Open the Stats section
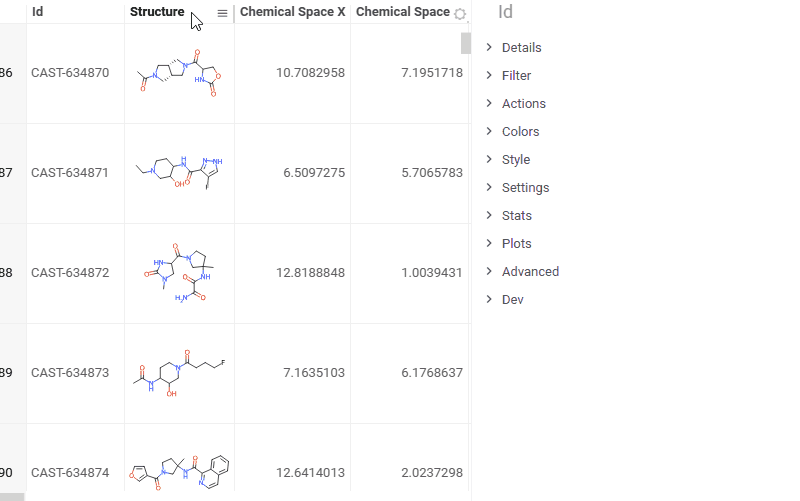The height and width of the screenshot is (501, 800). 516,216
